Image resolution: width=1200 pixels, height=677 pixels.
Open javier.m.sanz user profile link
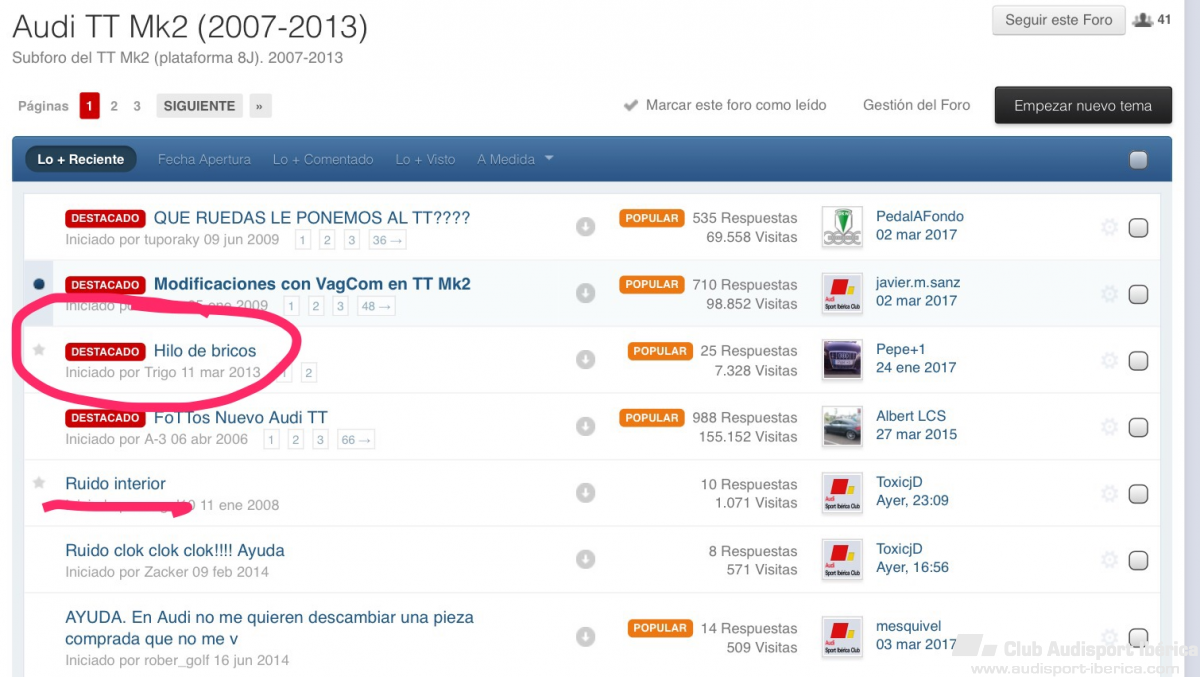pos(917,283)
